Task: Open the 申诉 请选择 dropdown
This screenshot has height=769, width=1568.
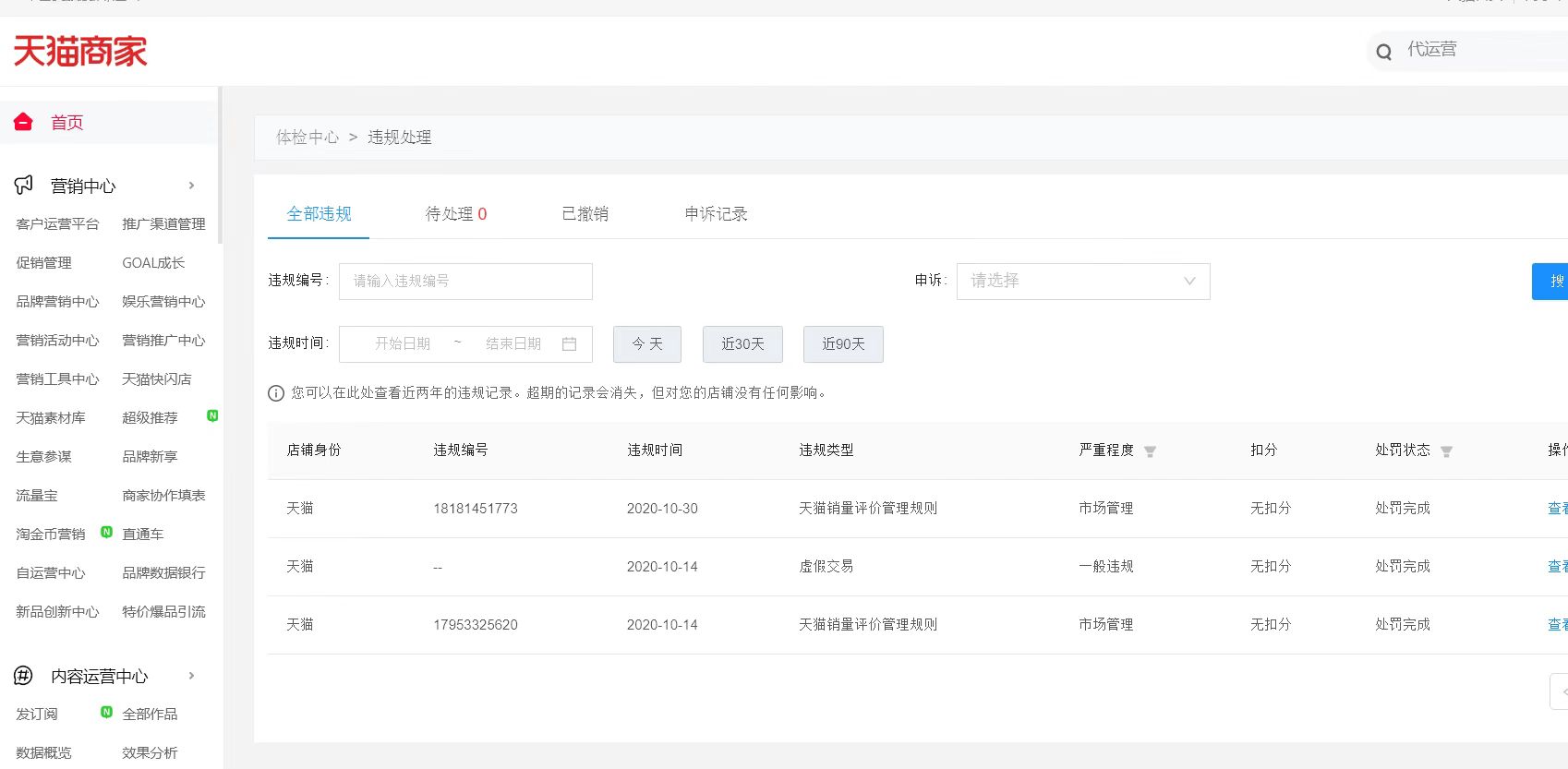Action: pyautogui.click(x=1083, y=281)
